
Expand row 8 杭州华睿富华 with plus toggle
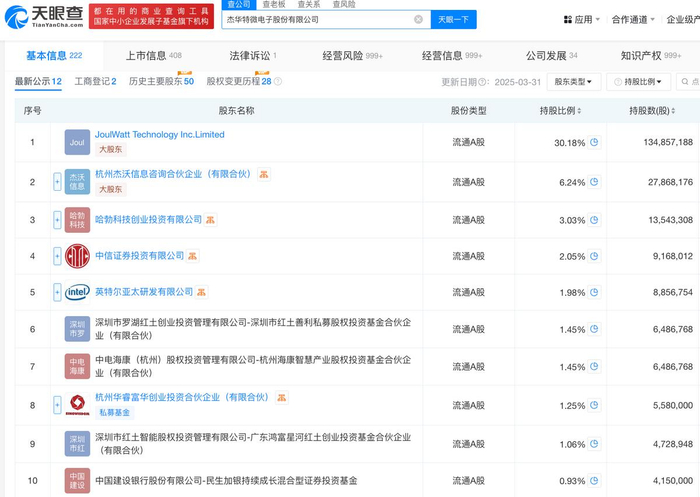point(57,402)
